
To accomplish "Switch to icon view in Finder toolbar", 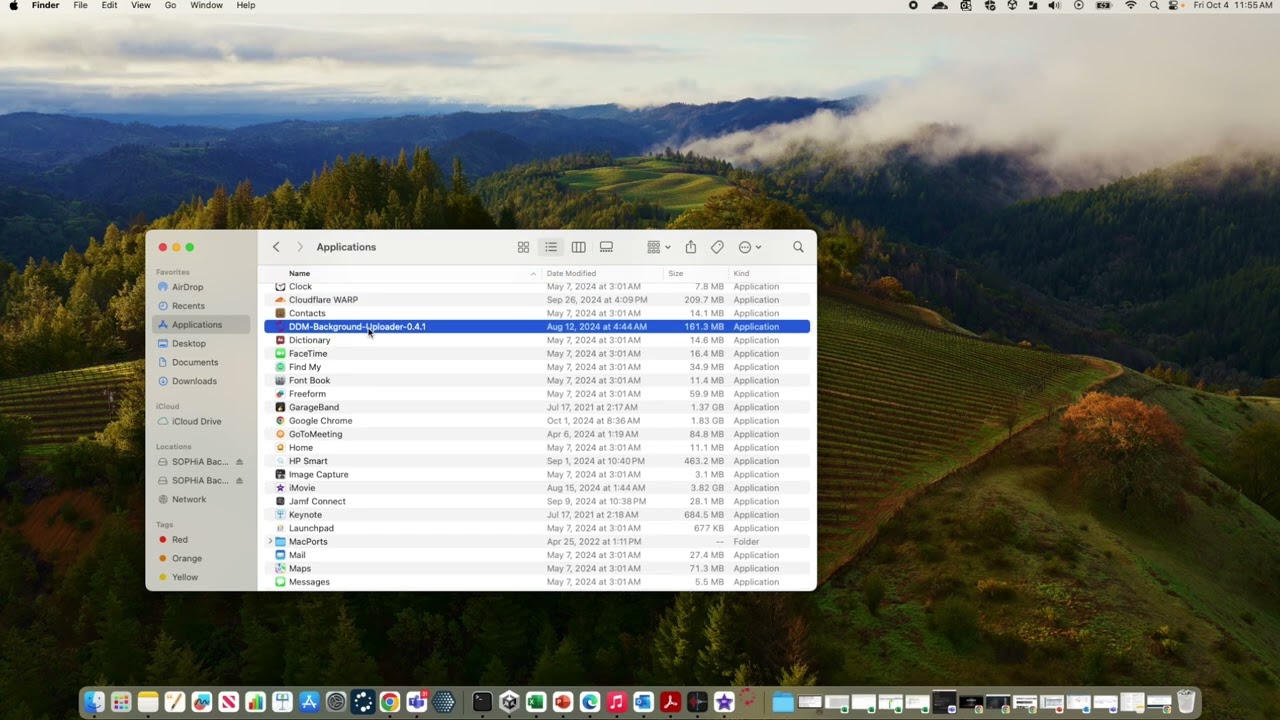I will (x=523, y=247).
